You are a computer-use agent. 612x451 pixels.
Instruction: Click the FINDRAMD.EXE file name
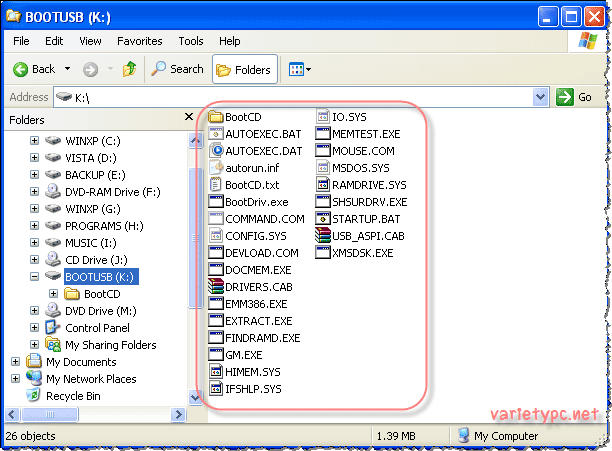click(263, 338)
